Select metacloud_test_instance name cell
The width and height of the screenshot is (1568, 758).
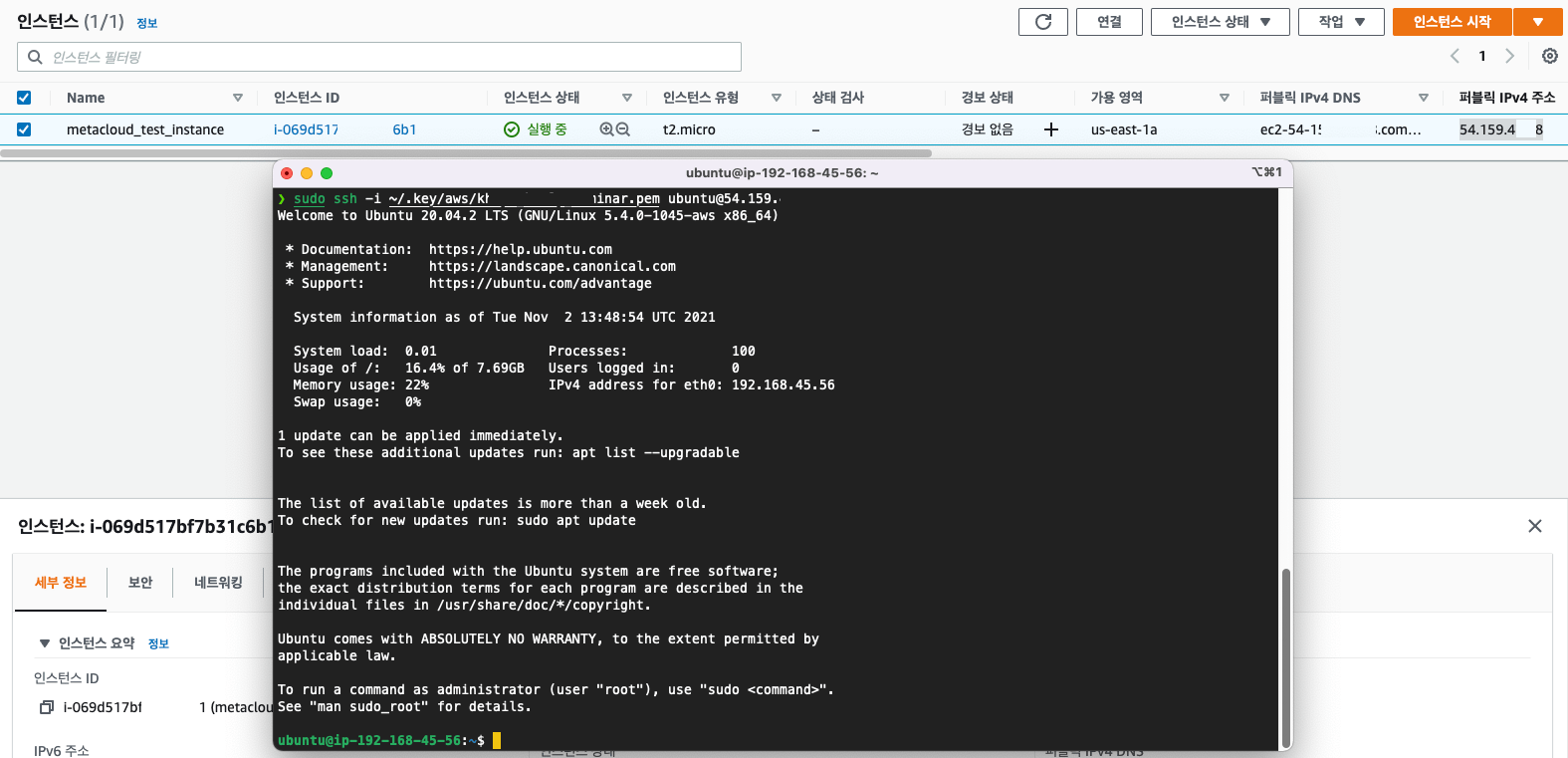tap(145, 129)
